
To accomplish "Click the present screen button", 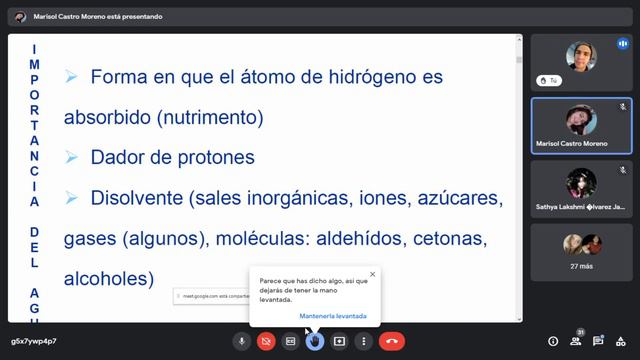I will (339, 341).
